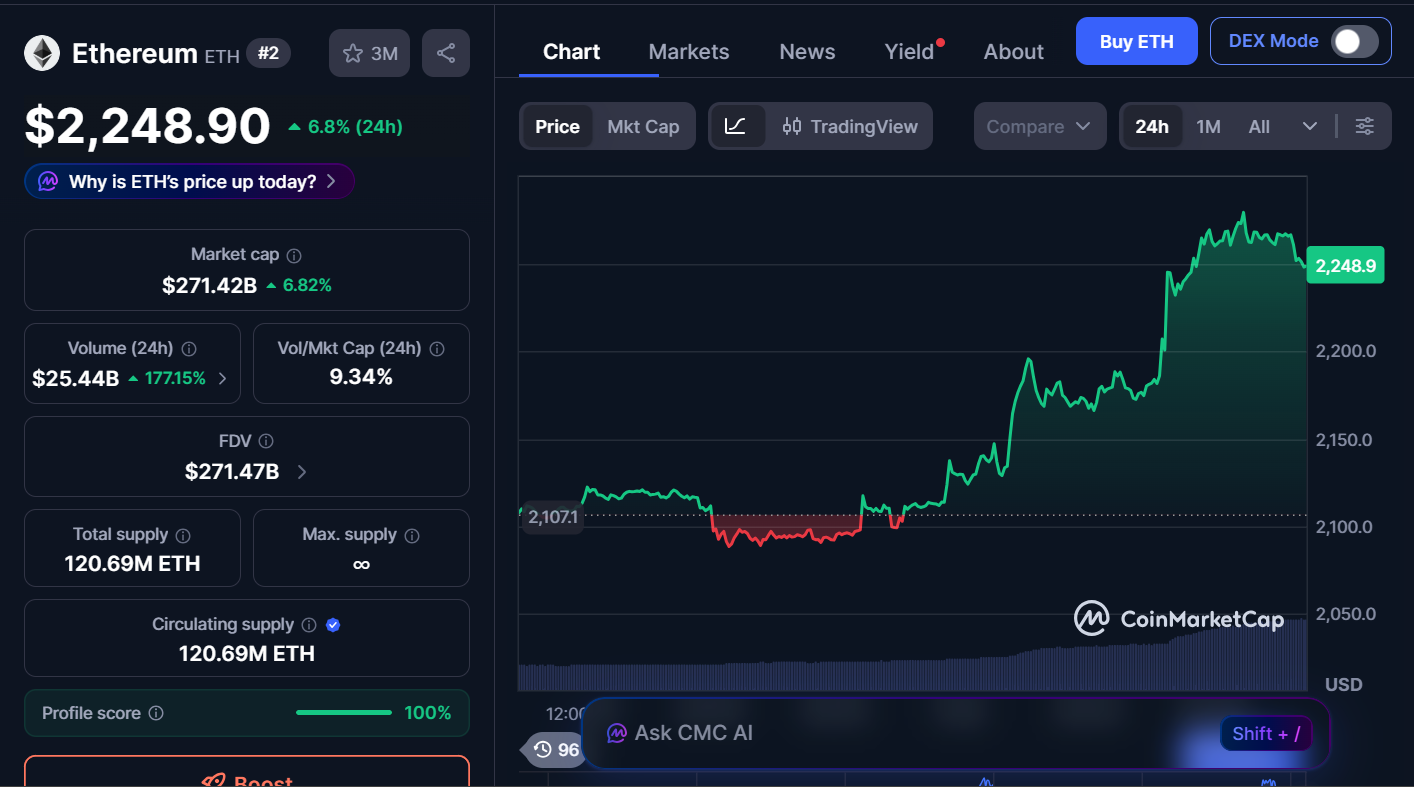1414x787 pixels.
Task: Switch to the Markets tab
Action: point(688,51)
